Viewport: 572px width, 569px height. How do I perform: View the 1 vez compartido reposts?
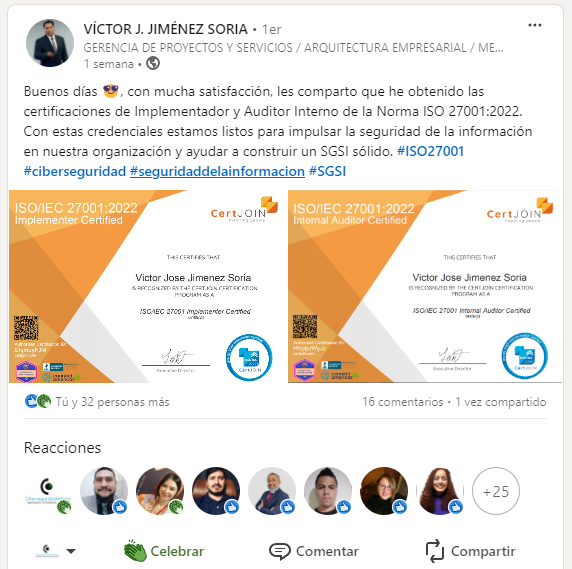500,402
